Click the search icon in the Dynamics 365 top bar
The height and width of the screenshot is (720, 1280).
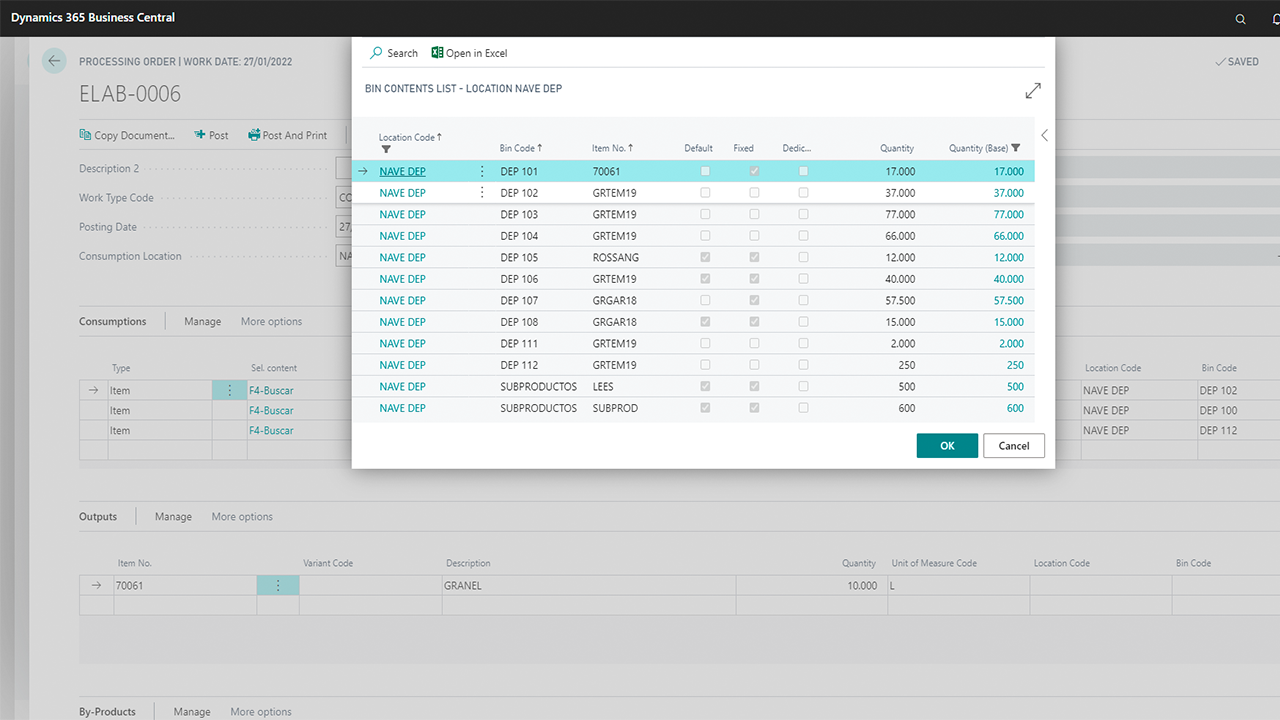tap(1241, 19)
